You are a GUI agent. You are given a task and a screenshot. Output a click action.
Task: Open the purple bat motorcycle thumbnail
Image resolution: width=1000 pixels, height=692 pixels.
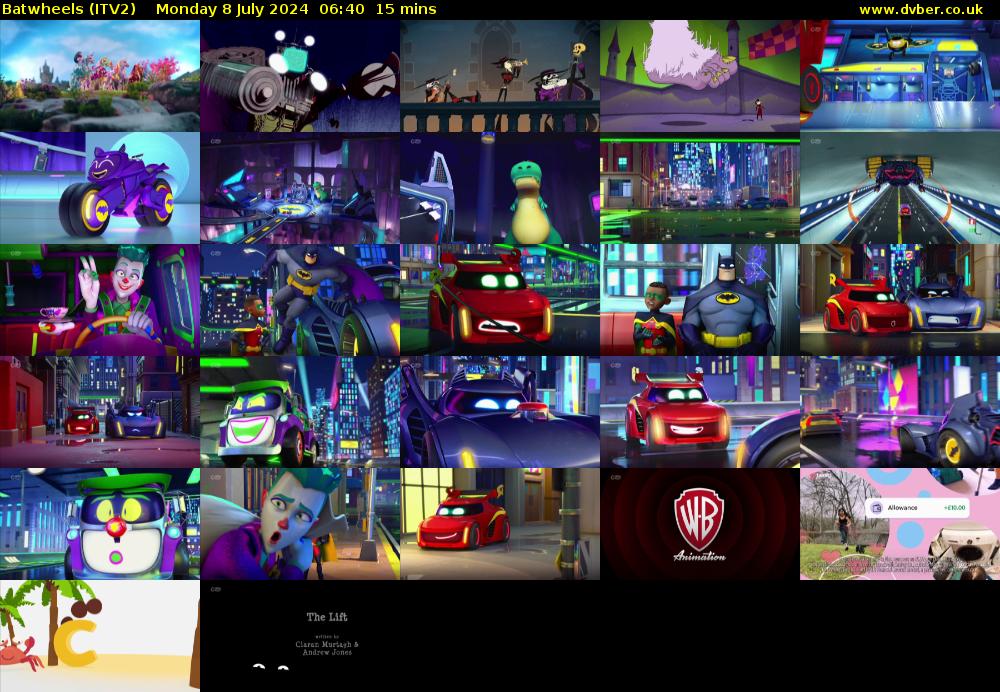tap(100, 188)
